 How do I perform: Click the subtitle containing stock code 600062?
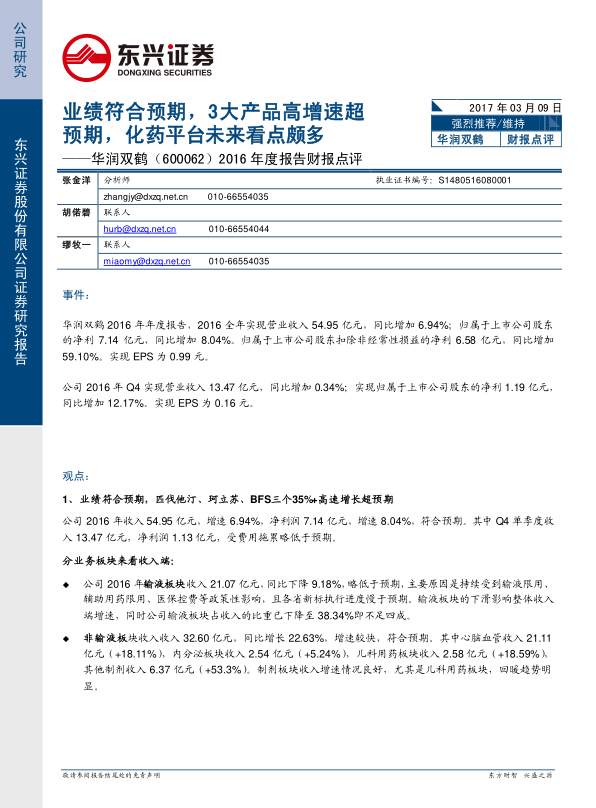coord(212,159)
